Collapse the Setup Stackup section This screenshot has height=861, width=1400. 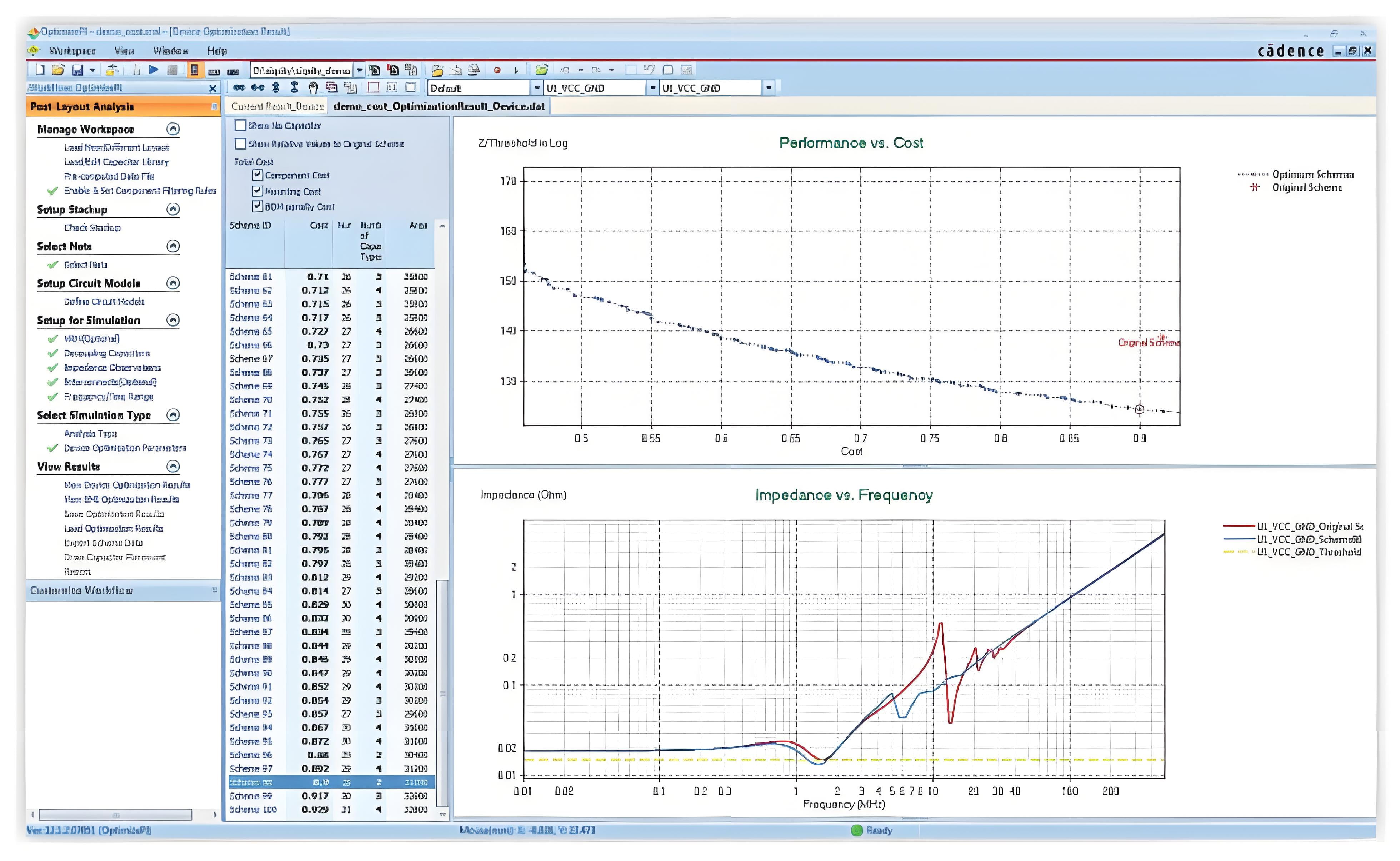tap(173, 210)
